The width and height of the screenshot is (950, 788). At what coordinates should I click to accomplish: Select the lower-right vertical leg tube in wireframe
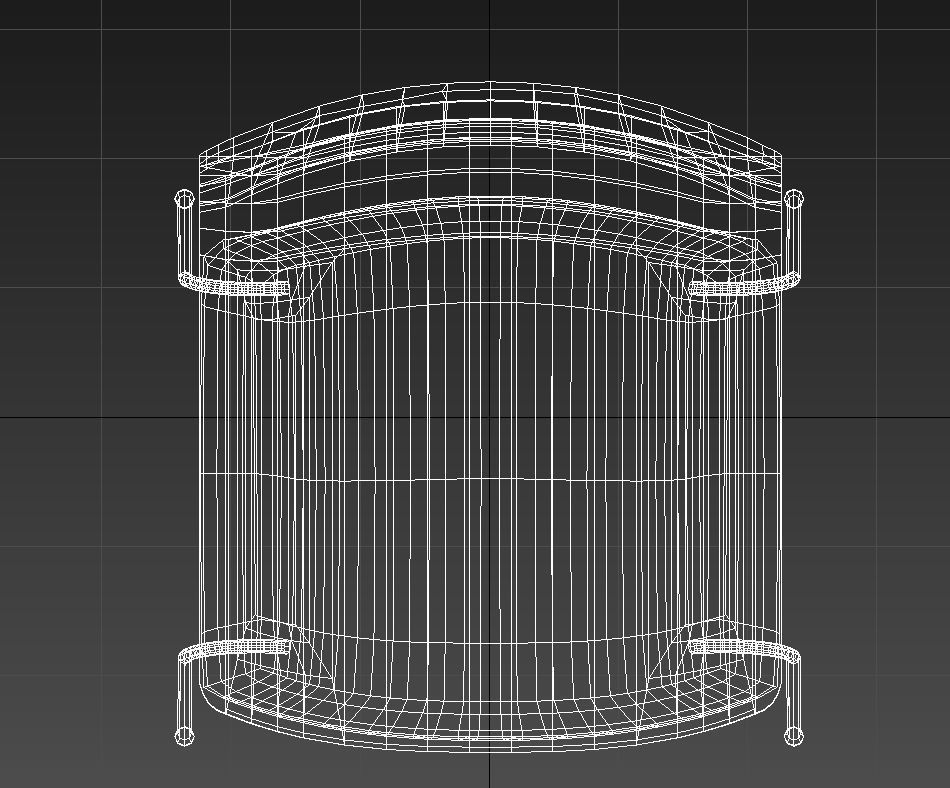793,697
